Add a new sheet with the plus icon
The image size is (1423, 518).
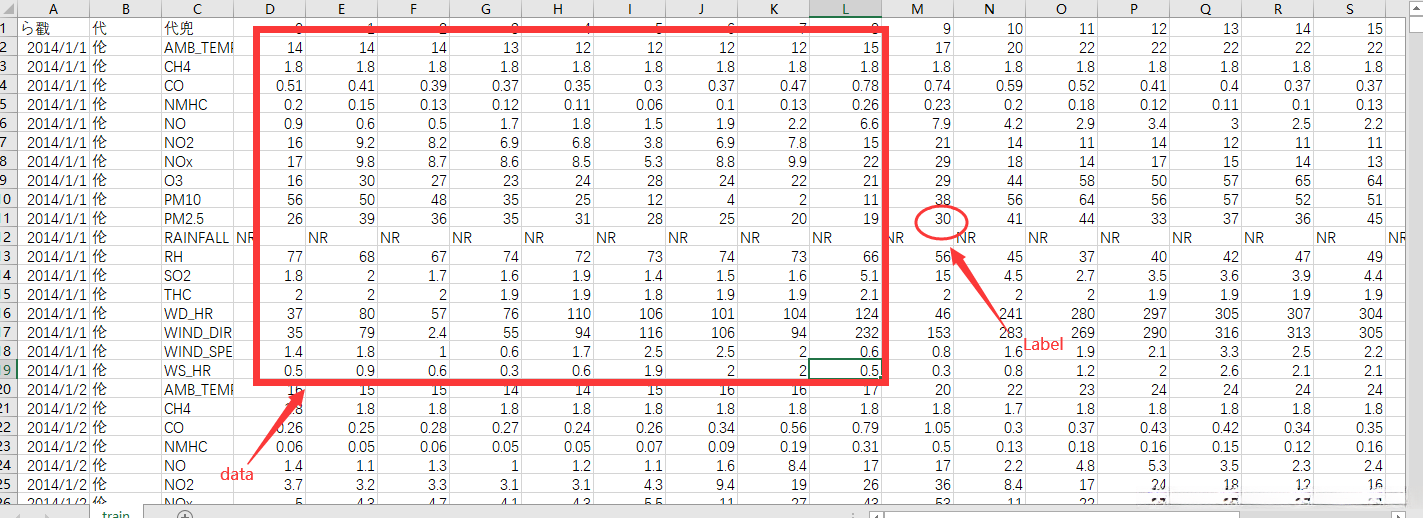[x=184, y=514]
